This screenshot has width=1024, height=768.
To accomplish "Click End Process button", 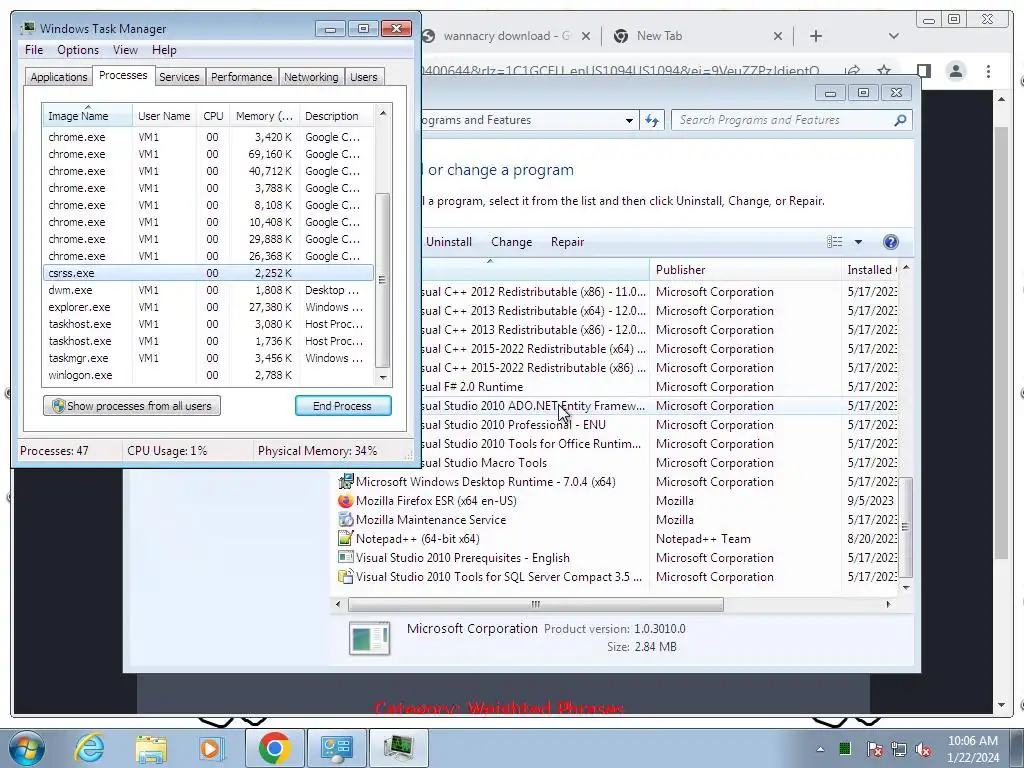I will tap(343, 406).
